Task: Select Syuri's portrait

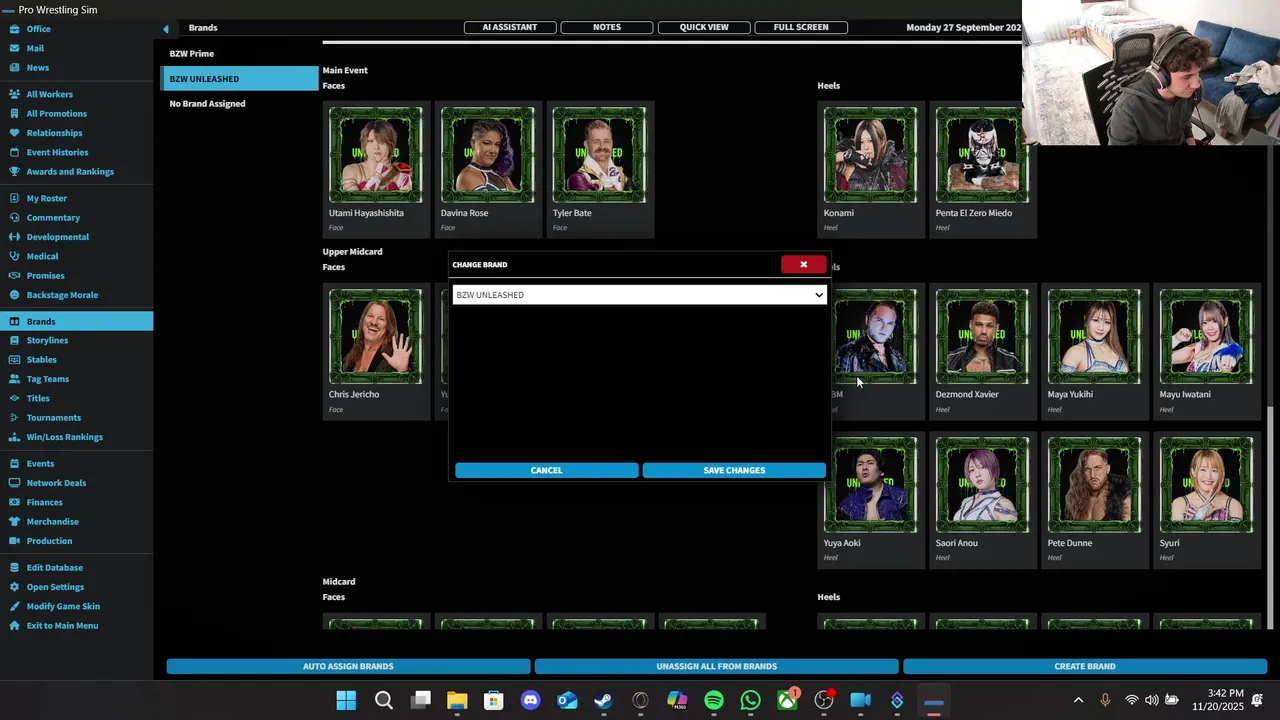Action: tap(1206, 485)
